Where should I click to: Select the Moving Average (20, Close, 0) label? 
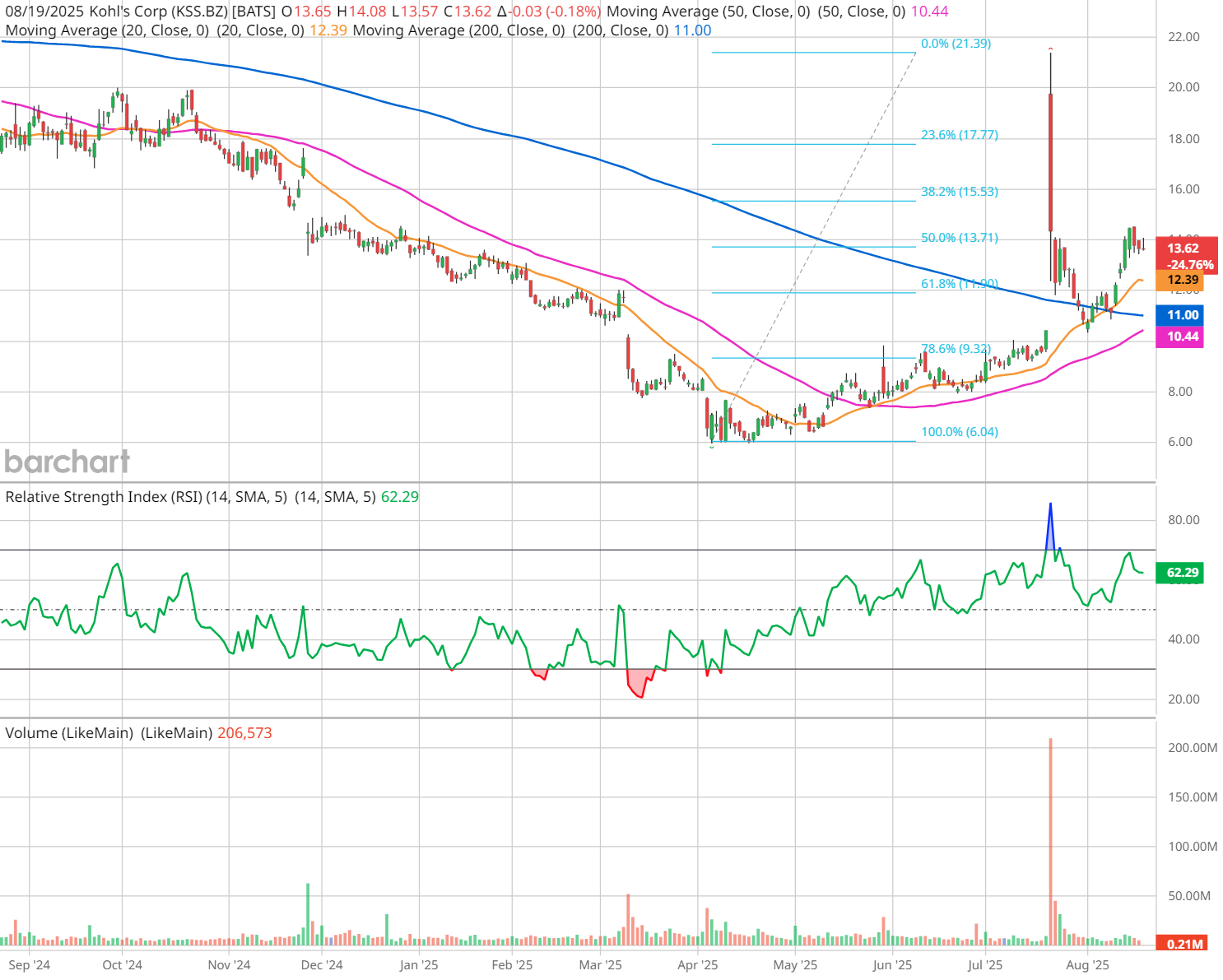[107, 30]
